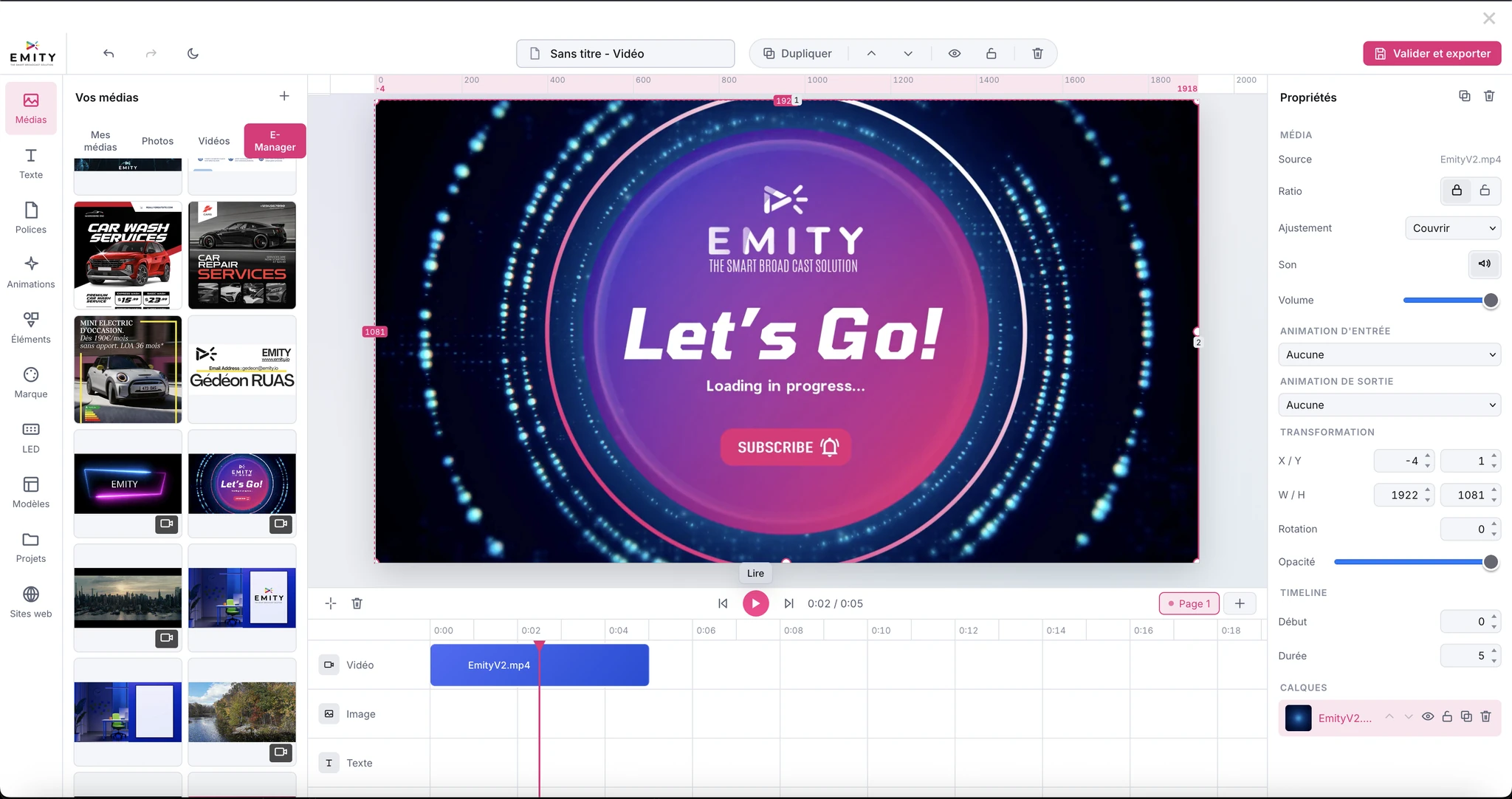Select the Car Wash Services thumbnail
Viewport: 1512px width, 799px height.
128,255
